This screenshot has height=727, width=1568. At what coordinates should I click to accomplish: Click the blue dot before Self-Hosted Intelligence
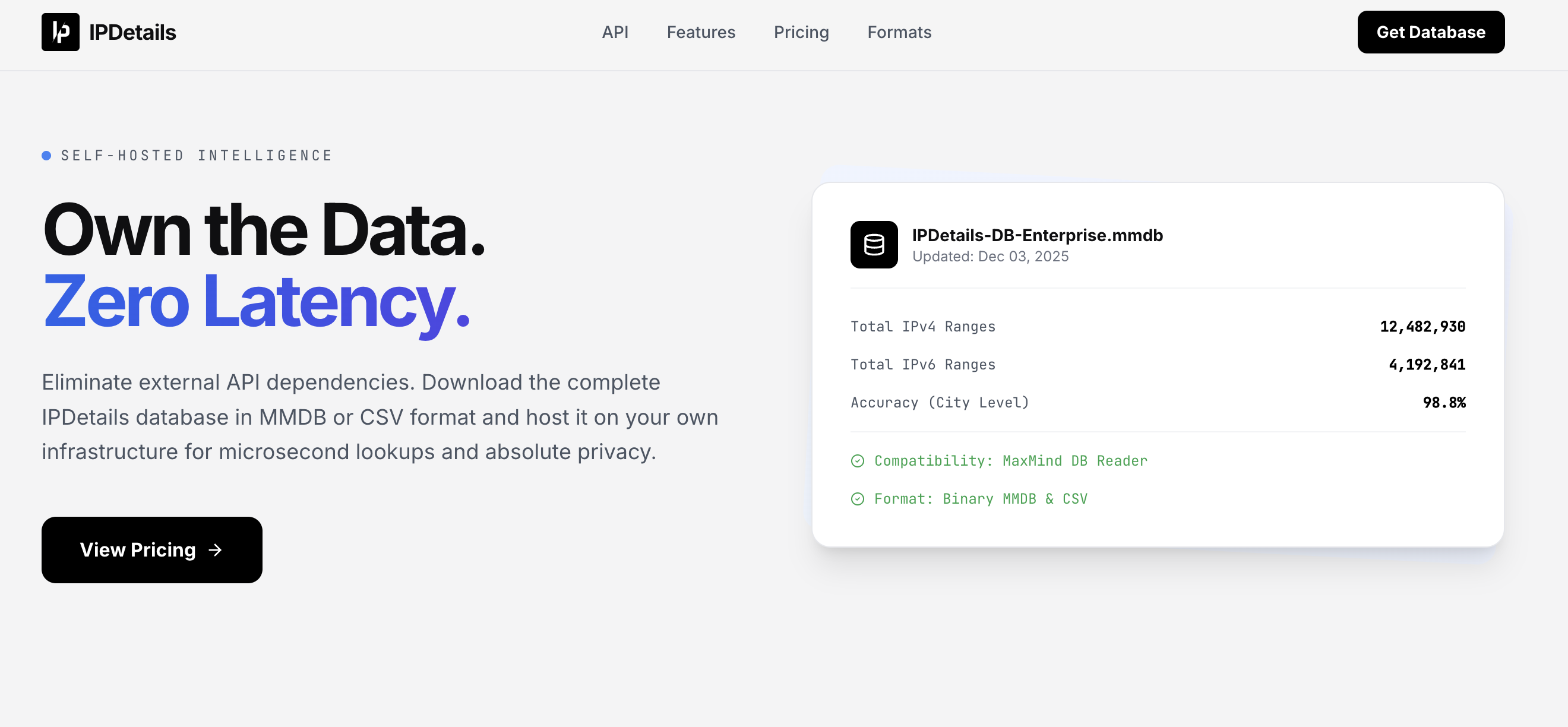46,156
